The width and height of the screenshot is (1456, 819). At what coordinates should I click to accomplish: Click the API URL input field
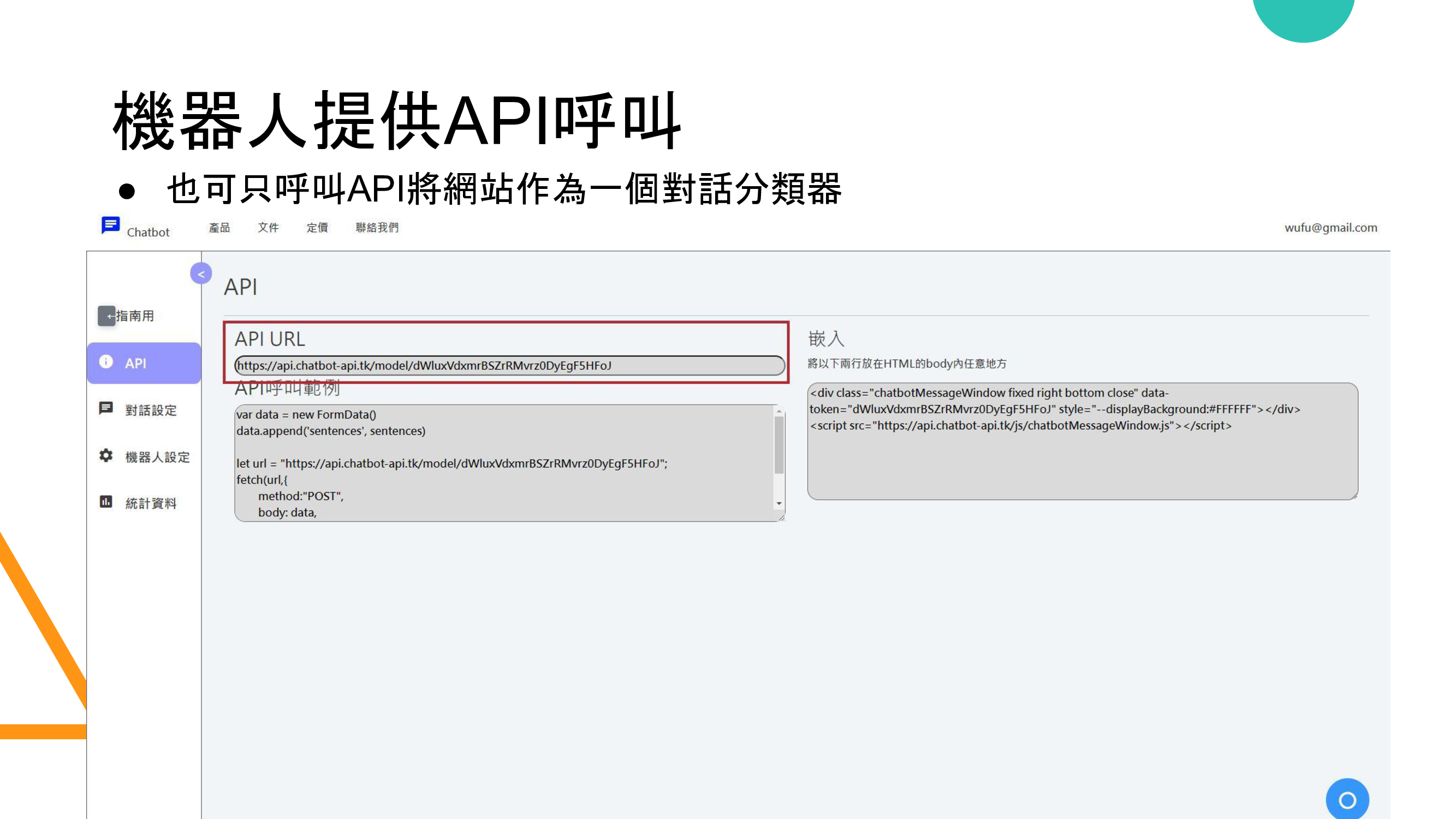point(509,366)
